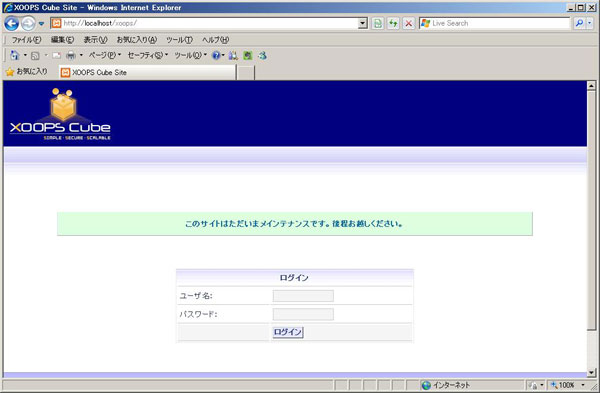Click the XOOPS favicon in address bar
This screenshot has height=393, width=600.
click(56, 23)
